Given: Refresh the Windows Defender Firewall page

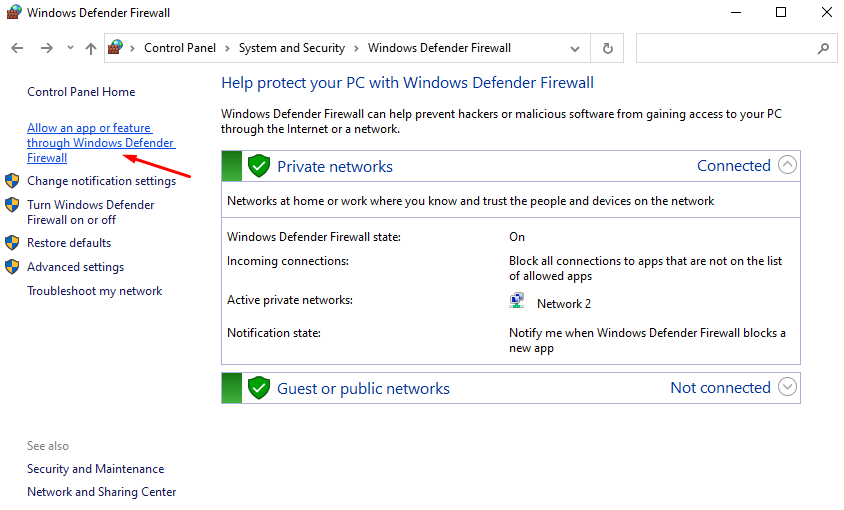Looking at the screenshot, I should pyautogui.click(x=607, y=48).
